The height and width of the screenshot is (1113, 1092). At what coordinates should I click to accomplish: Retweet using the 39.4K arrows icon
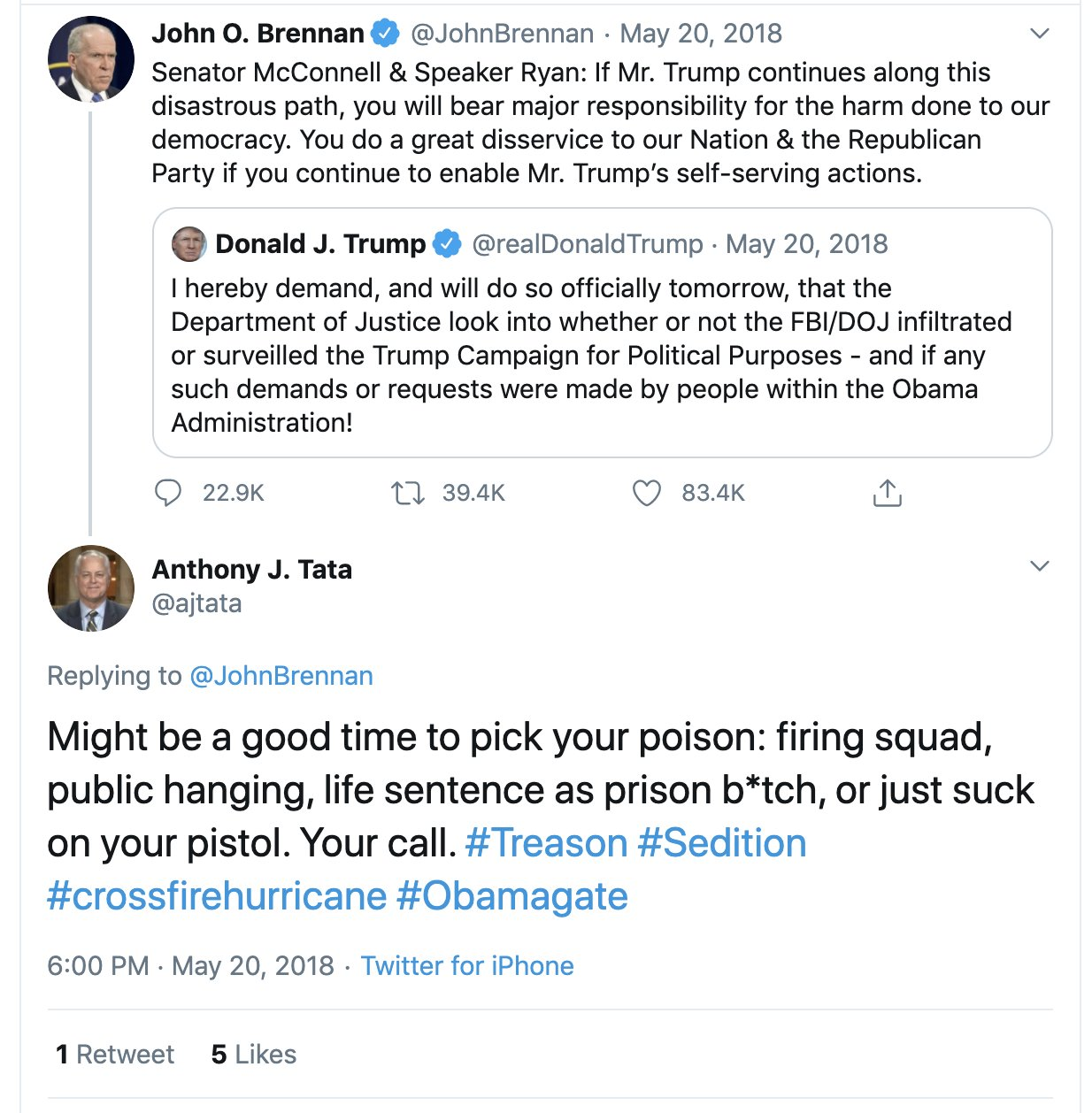coord(408,493)
